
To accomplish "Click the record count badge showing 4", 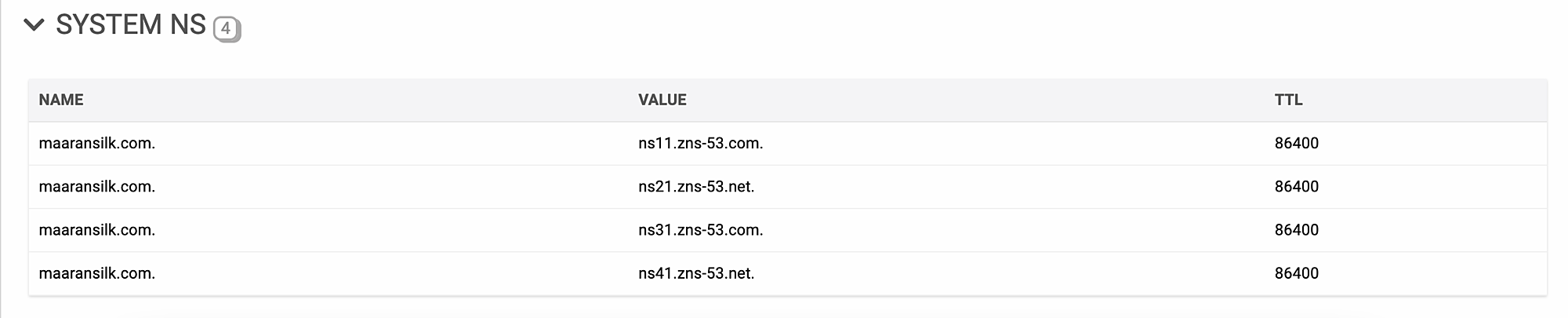I will pos(227,30).
